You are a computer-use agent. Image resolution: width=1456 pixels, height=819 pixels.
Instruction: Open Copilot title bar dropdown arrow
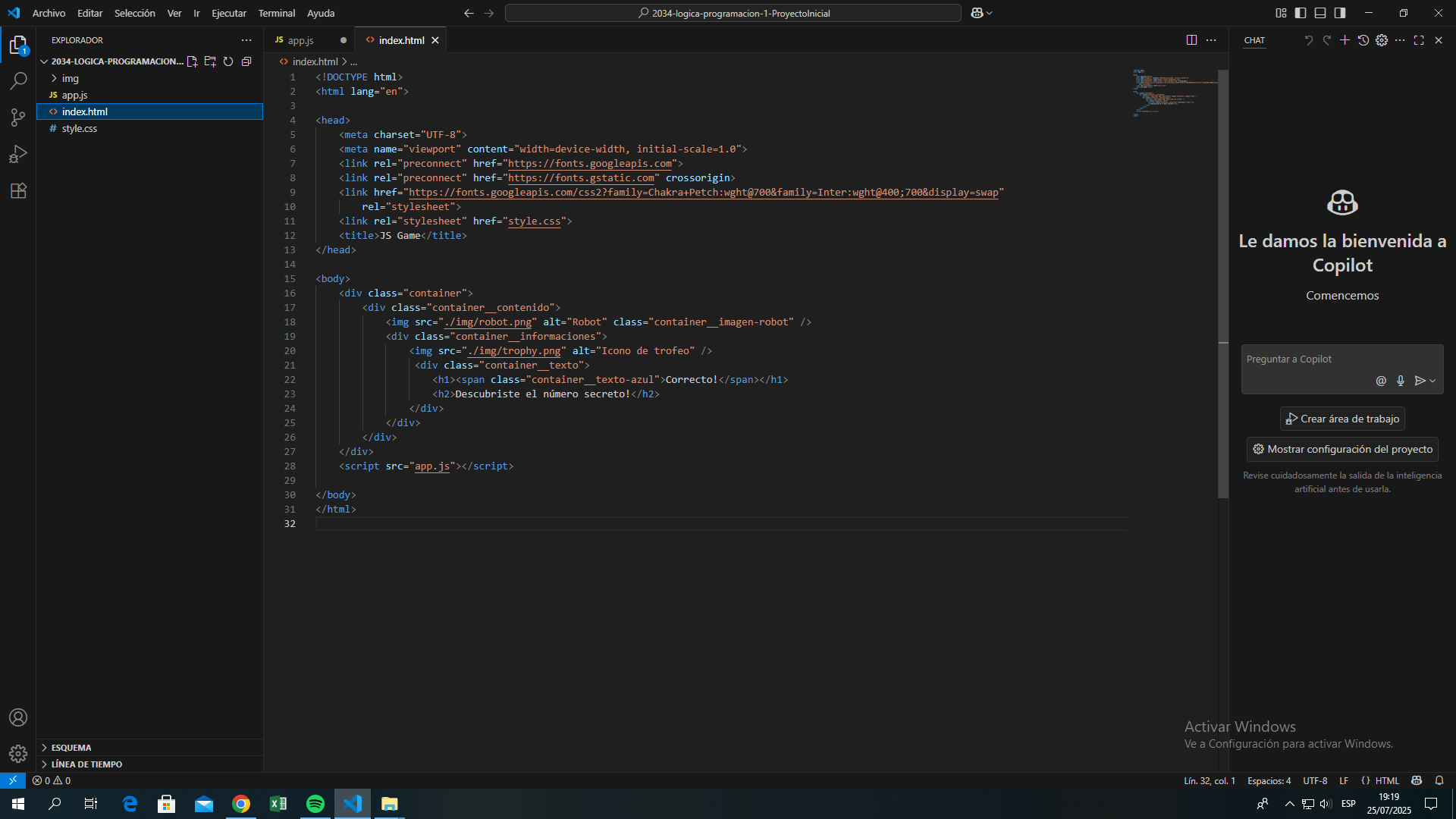990,13
